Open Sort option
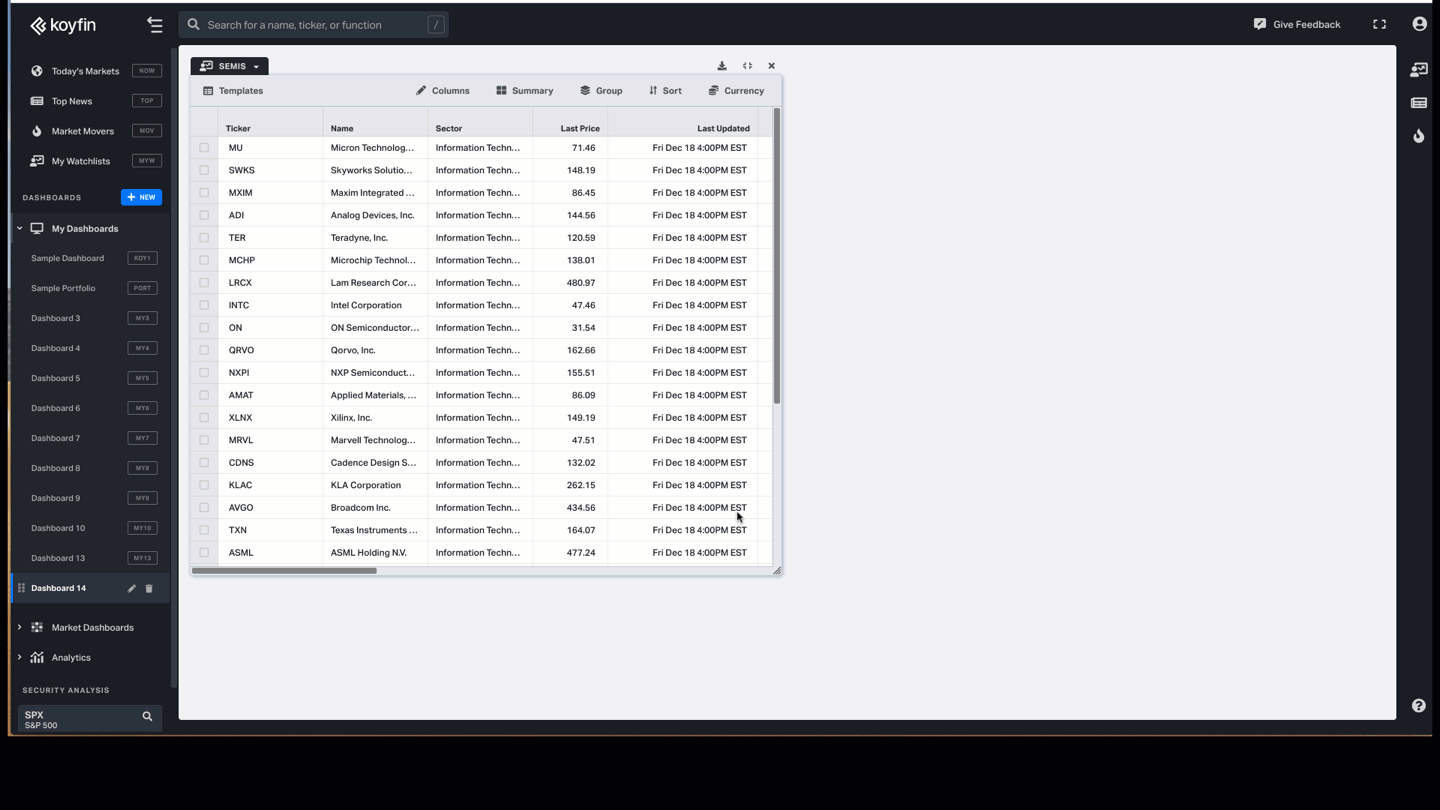This screenshot has height=810, width=1440. coord(665,91)
